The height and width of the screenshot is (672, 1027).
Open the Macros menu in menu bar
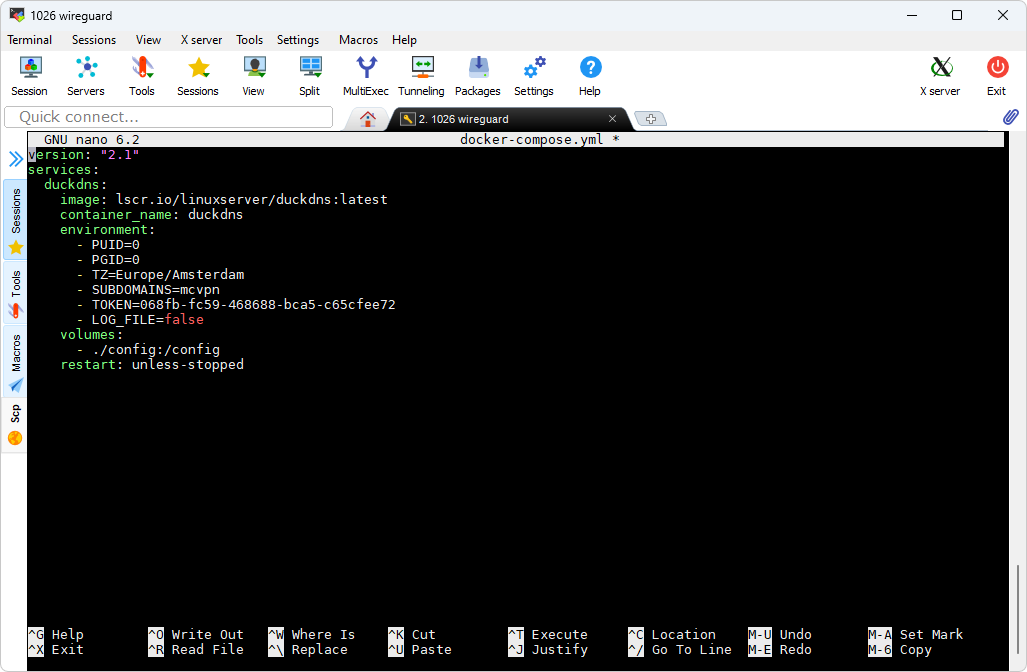point(358,40)
